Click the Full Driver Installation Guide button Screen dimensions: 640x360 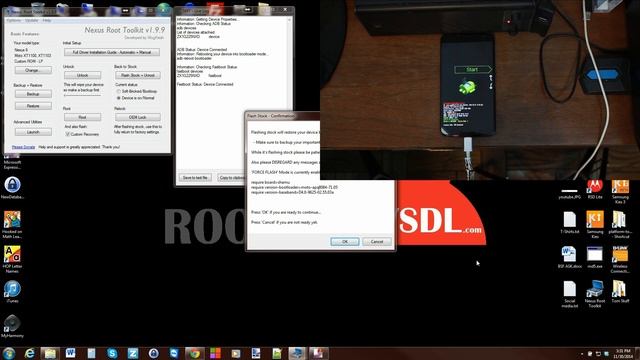[x=111, y=52]
